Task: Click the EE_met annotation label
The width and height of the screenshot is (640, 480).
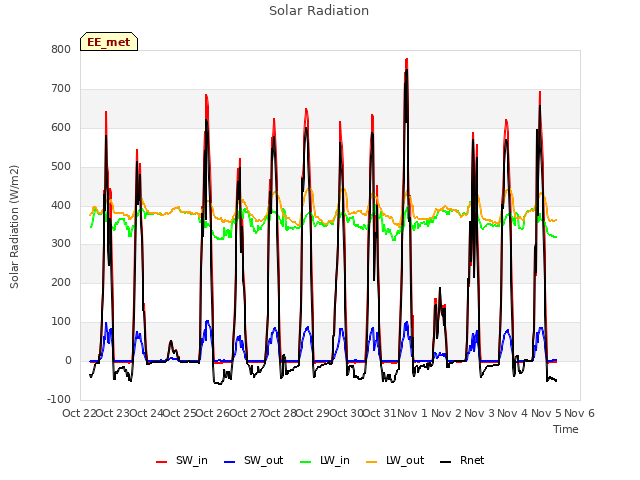Action: 109,42
